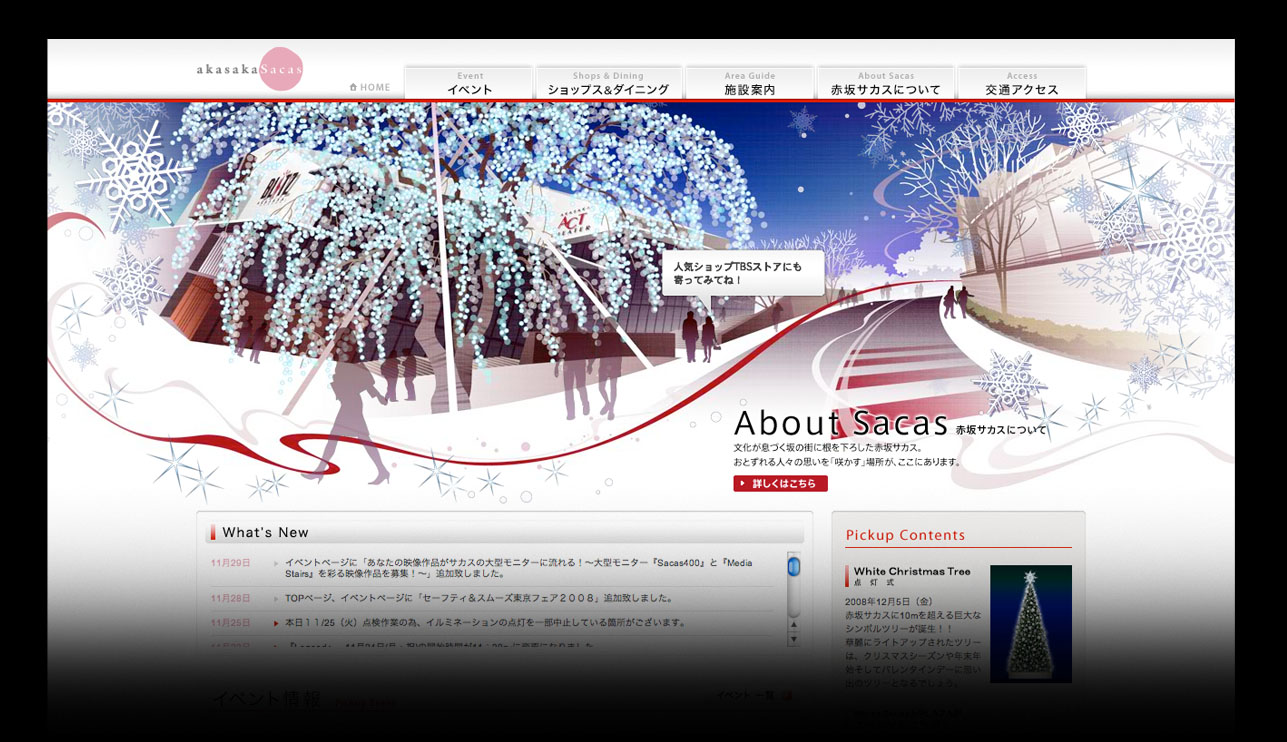Click the akasaka Sacas logo
Screen dimensions: 1287x742
[250, 69]
